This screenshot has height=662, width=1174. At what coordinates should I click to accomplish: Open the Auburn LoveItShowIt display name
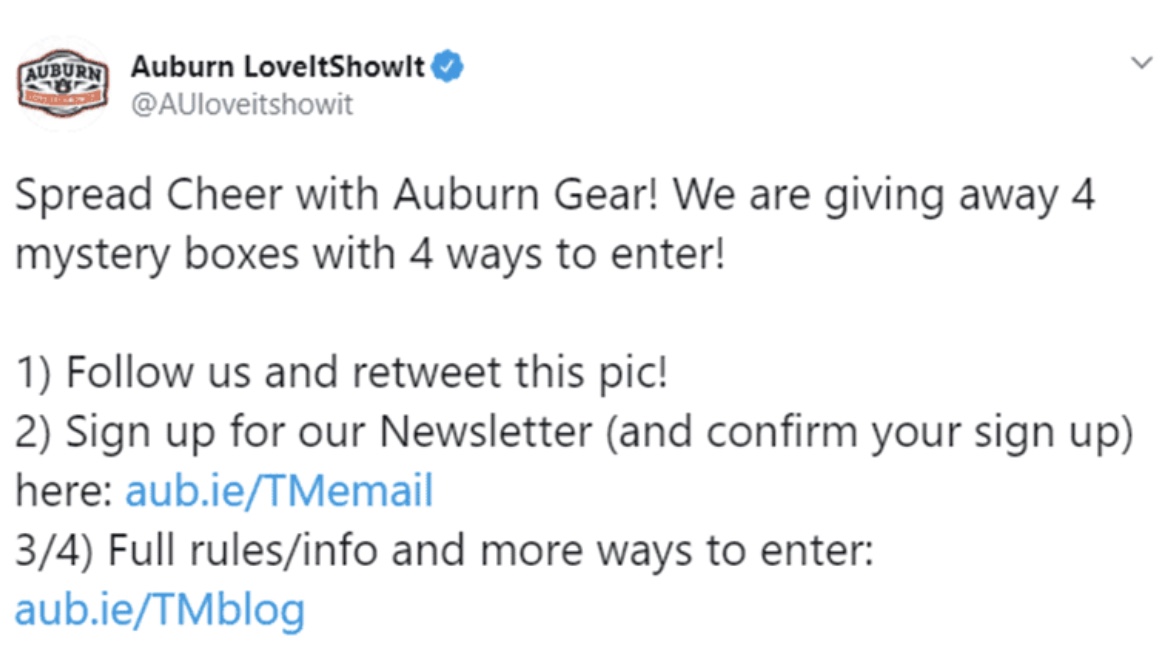[278, 69]
